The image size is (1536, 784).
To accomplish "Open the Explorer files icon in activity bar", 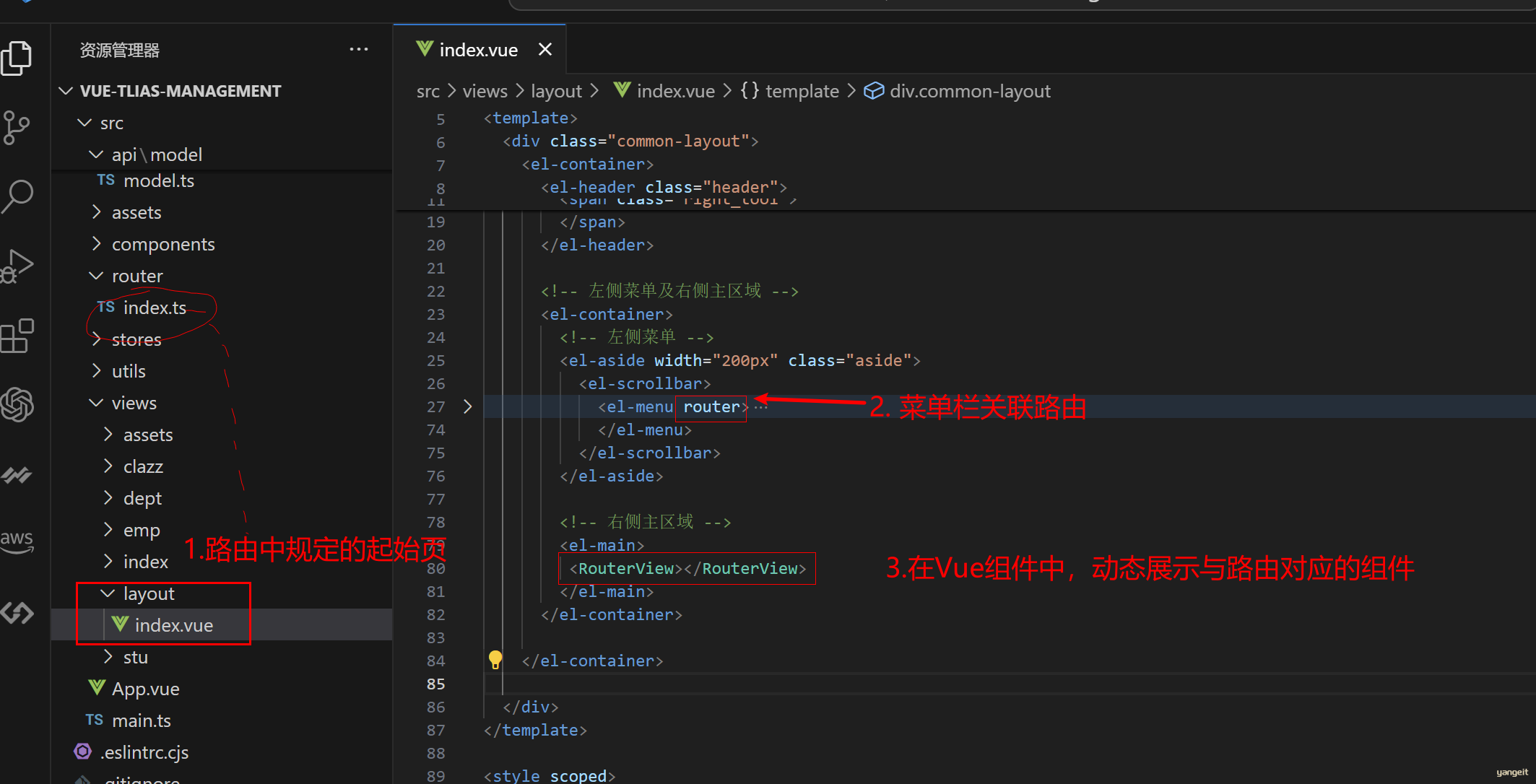I will [x=17, y=58].
